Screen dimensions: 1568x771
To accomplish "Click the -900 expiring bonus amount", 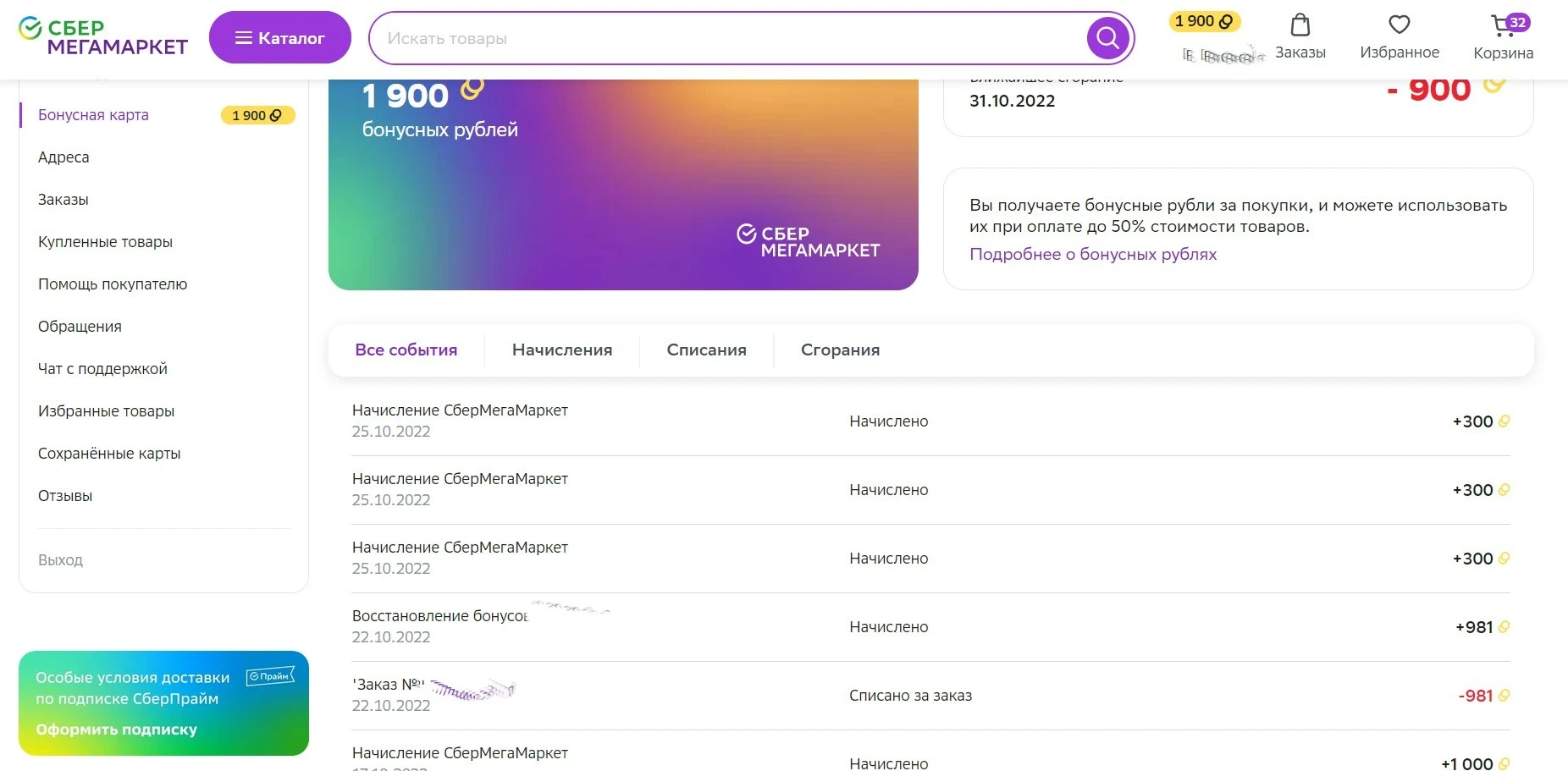I will coord(1429,89).
